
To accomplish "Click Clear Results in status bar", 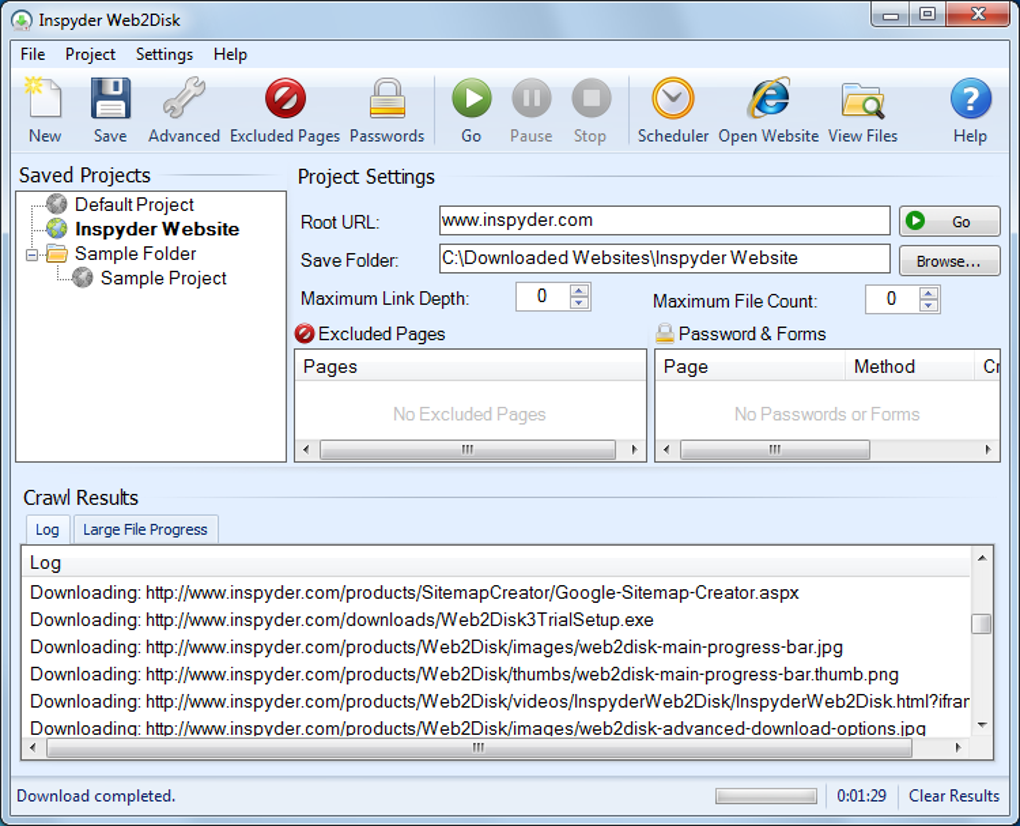I will coord(954,796).
